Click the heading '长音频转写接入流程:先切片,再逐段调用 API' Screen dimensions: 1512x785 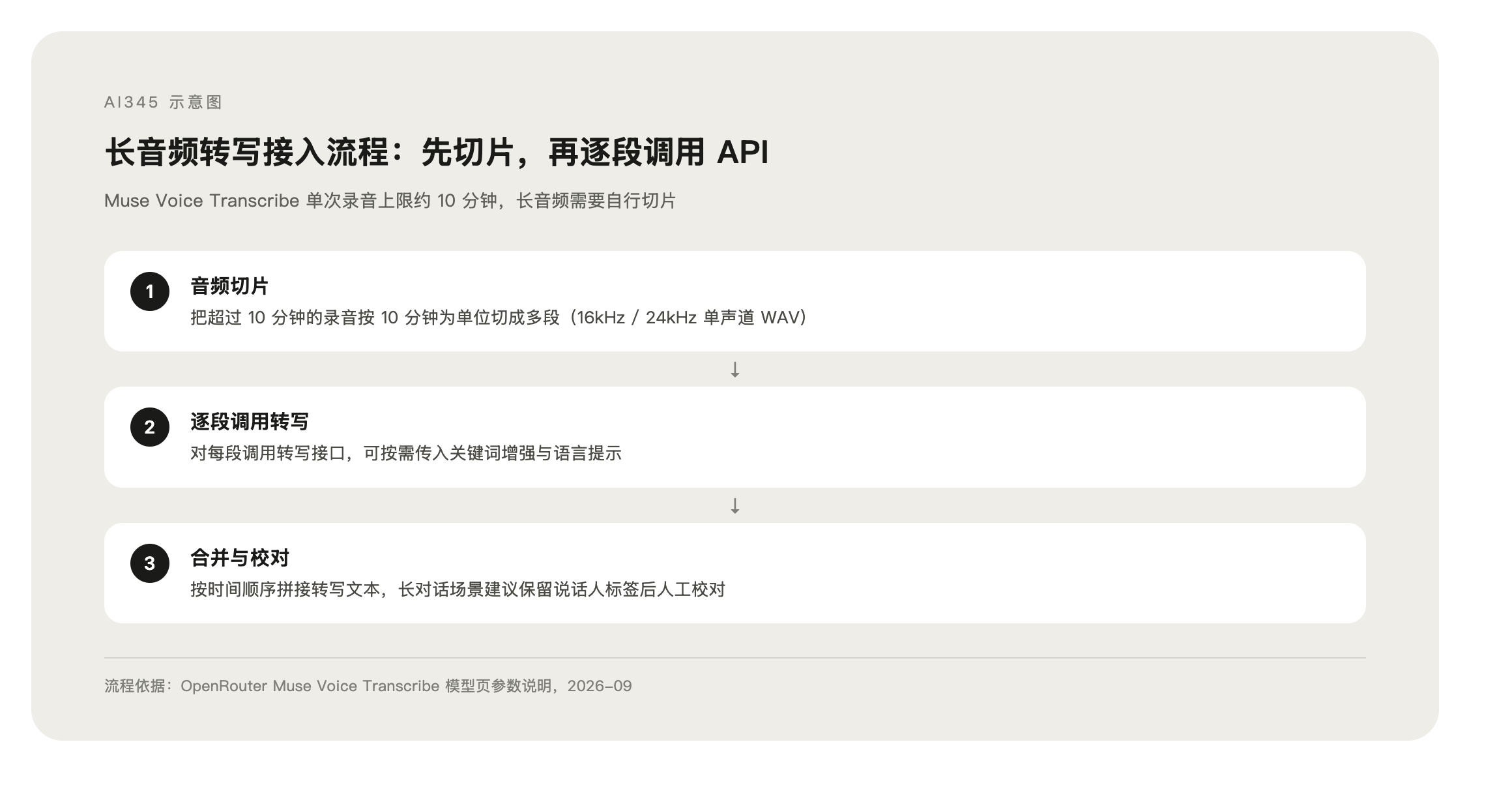click(x=437, y=153)
